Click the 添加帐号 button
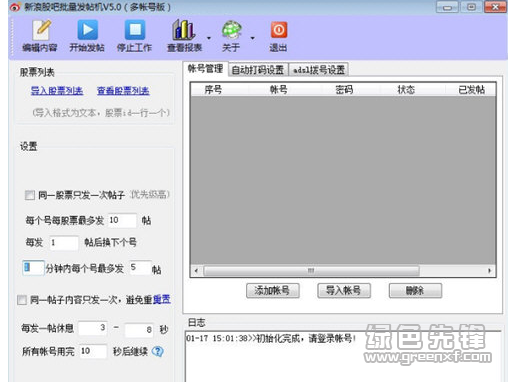The height and width of the screenshot is (382, 513). point(273,291)
